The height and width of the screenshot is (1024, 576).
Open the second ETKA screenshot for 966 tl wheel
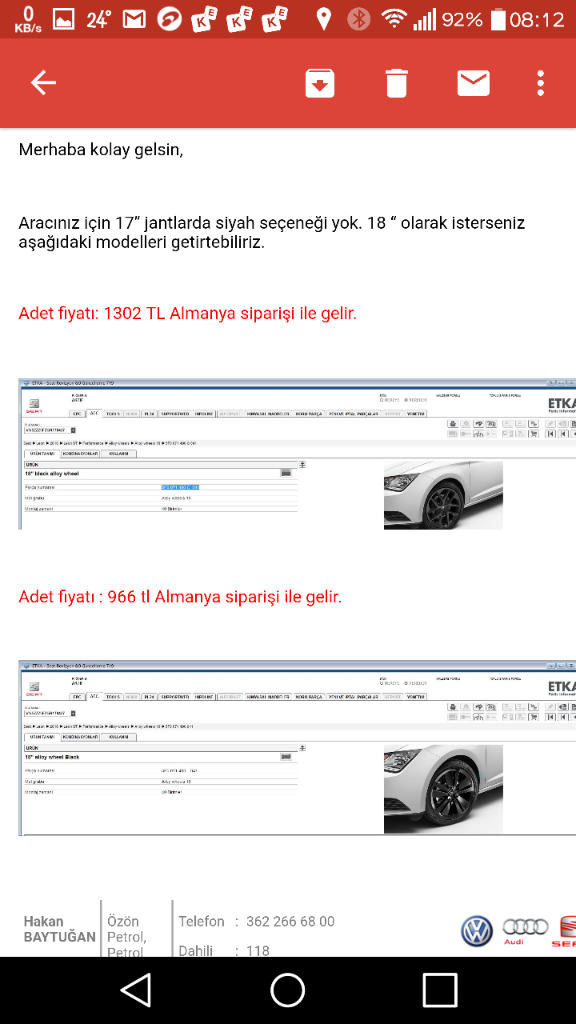[x=297, y=748]
